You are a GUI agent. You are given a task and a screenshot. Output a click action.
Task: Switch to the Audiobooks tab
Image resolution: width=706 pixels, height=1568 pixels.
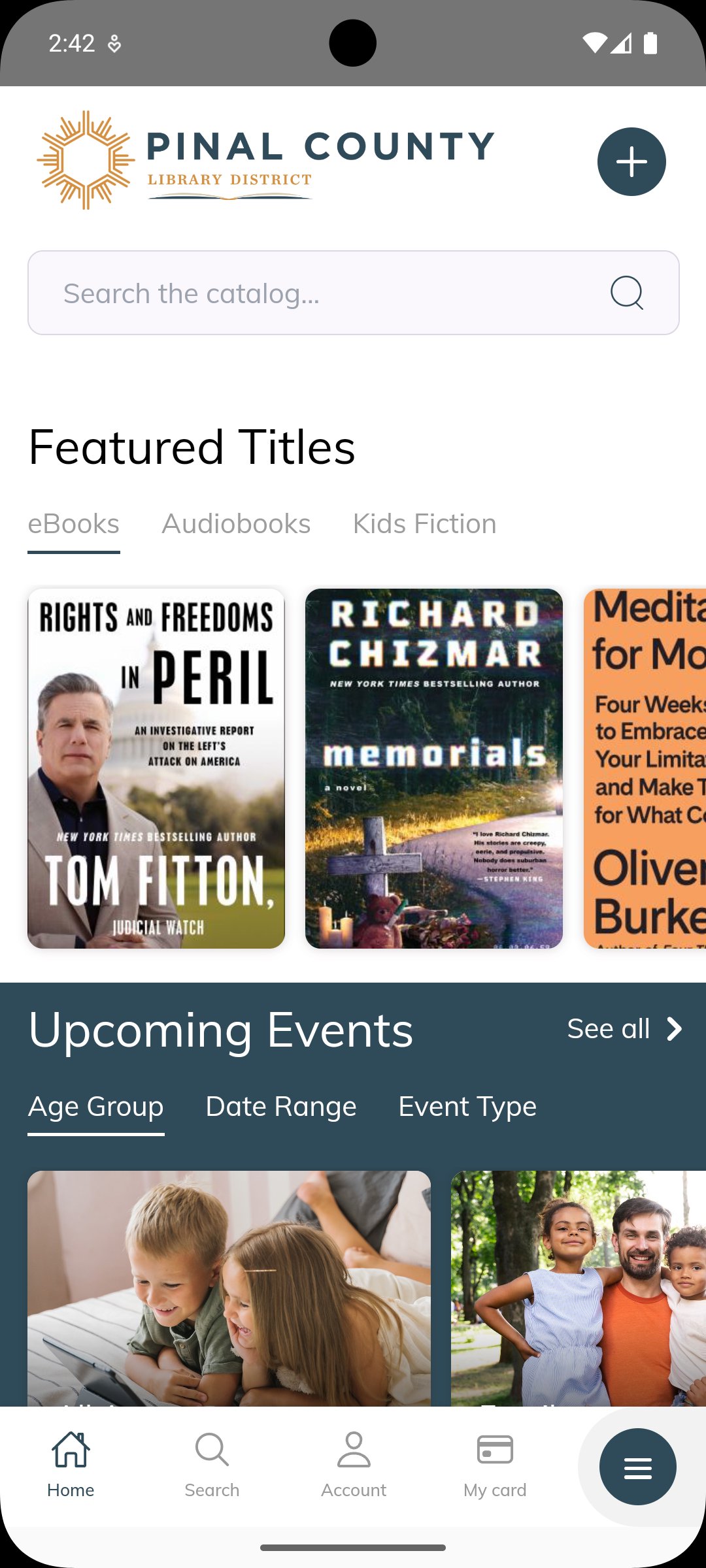(236, 524)
